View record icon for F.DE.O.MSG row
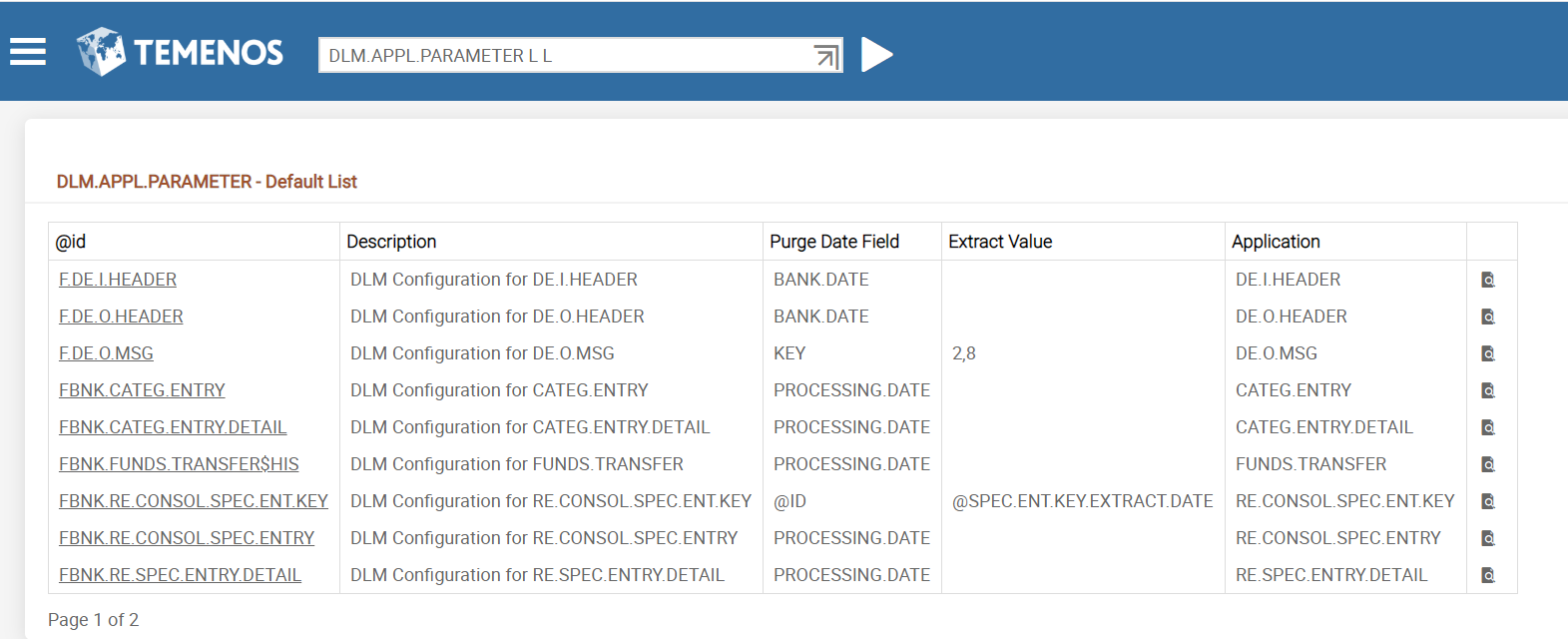Image resolution: width=1568 pixels, height=639 pixels. (x=1487, y=353)
